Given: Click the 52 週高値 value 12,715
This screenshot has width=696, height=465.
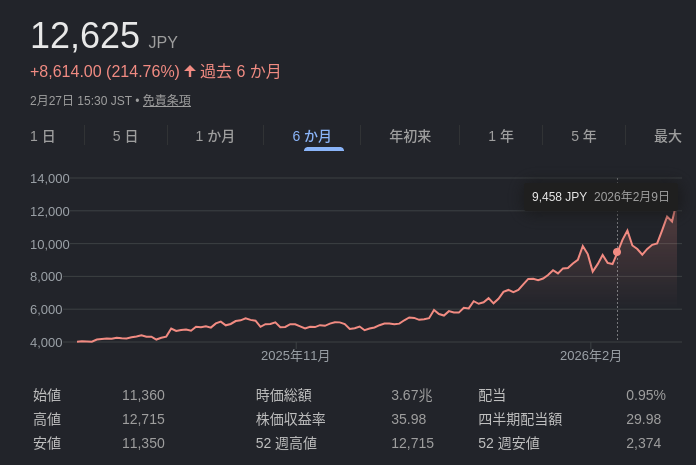Looking at the screenshot, I should pos(412,443).
